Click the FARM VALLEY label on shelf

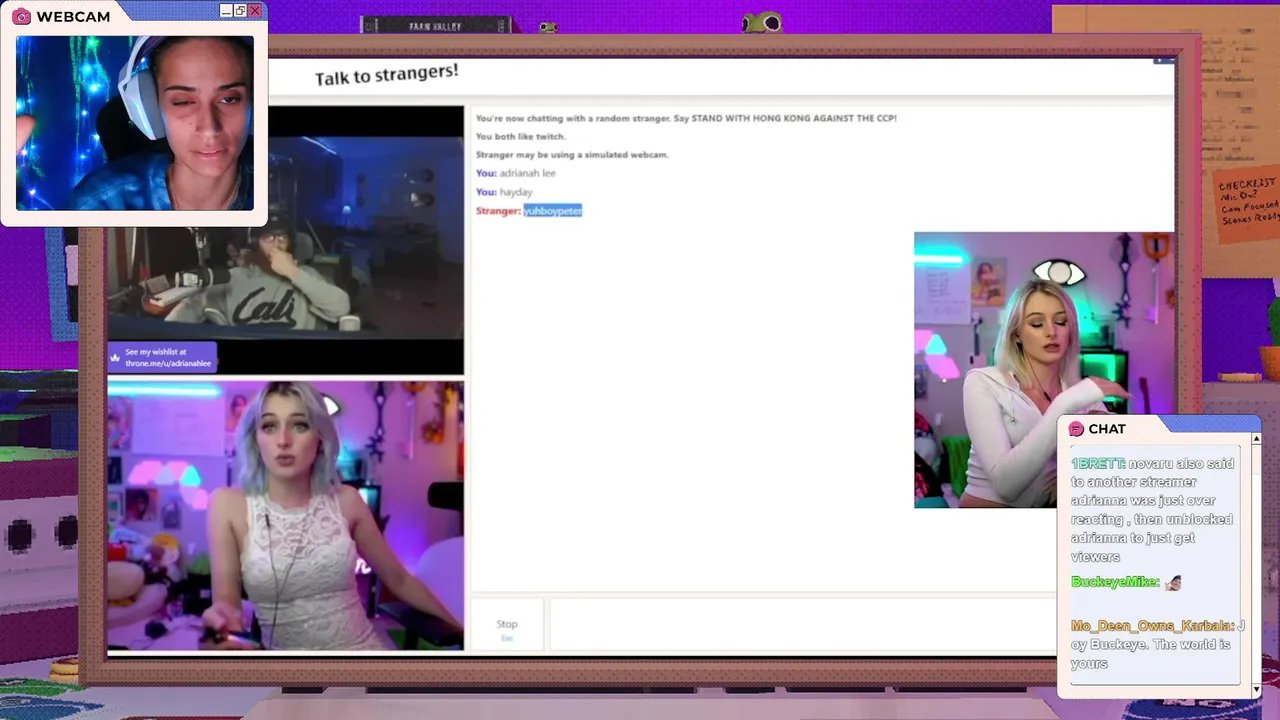point(435,26)
